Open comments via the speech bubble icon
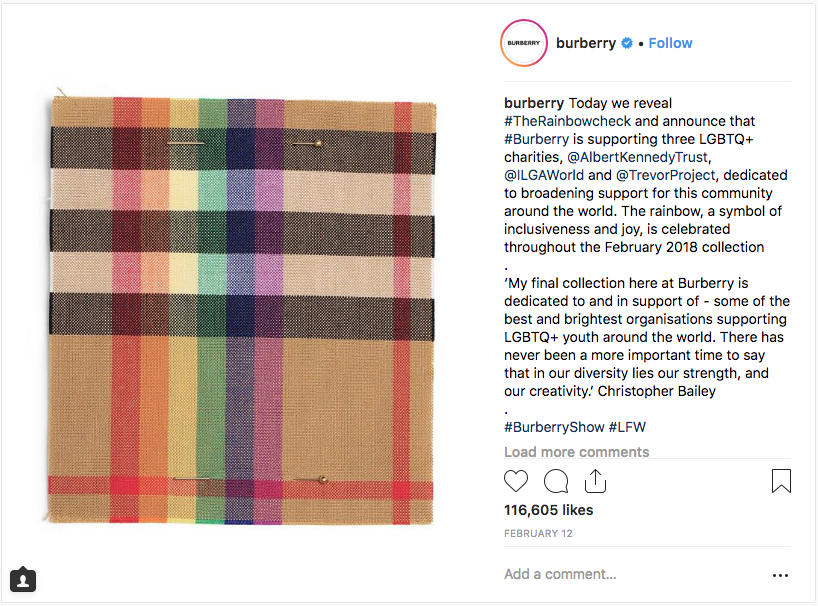This screenshot has width=818, height=606. (x=556, y=481)
